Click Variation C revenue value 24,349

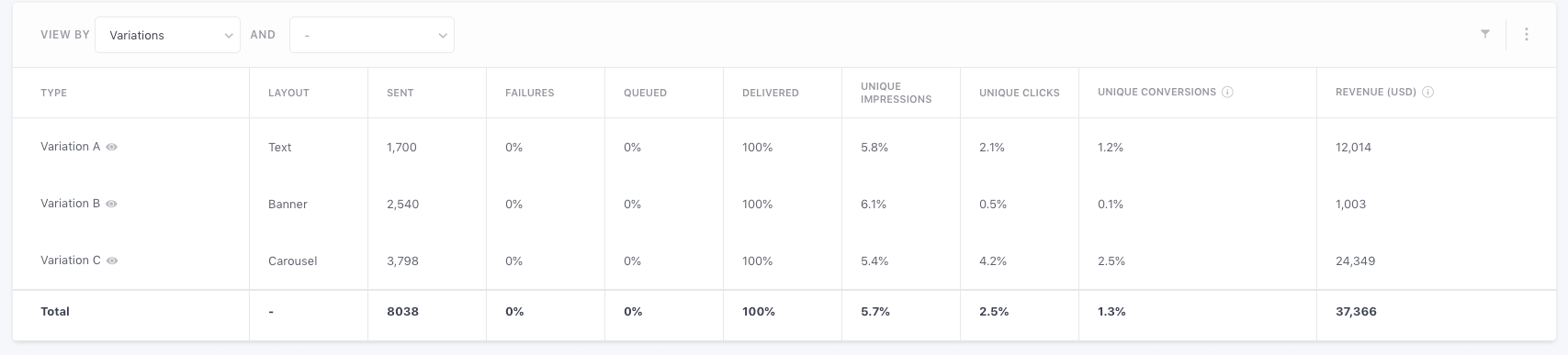[x=1355, y=261]
